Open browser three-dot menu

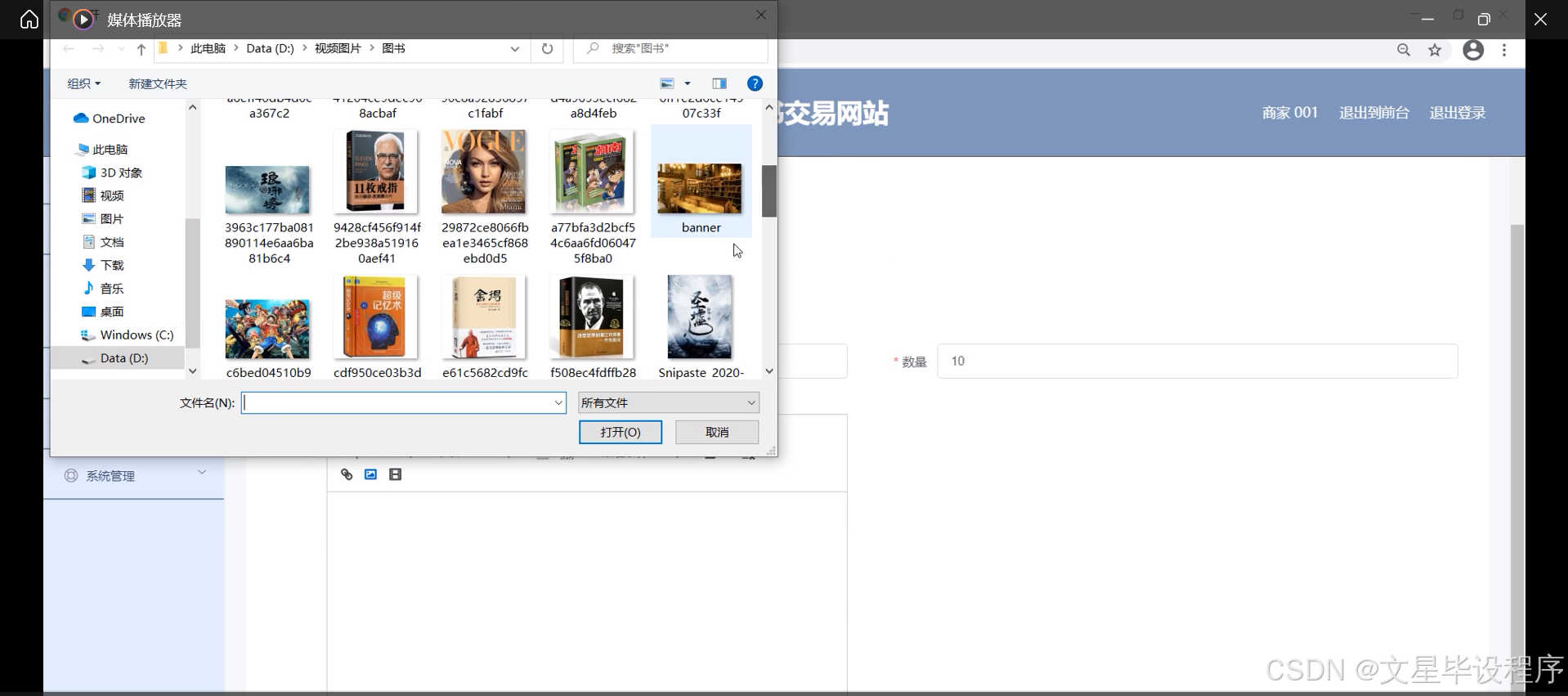click(1504, 50)
